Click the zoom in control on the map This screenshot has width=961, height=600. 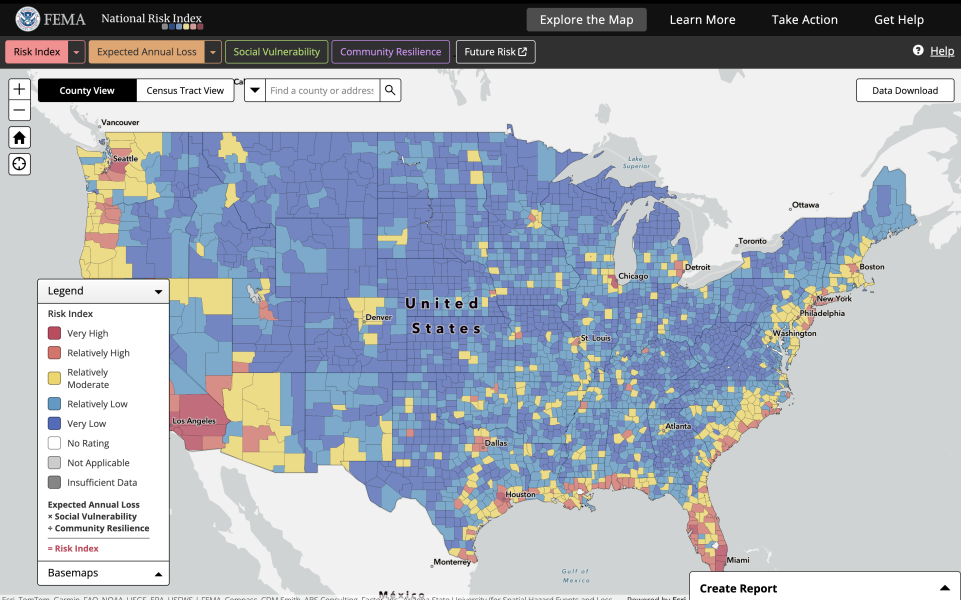[x=18, y=88]
